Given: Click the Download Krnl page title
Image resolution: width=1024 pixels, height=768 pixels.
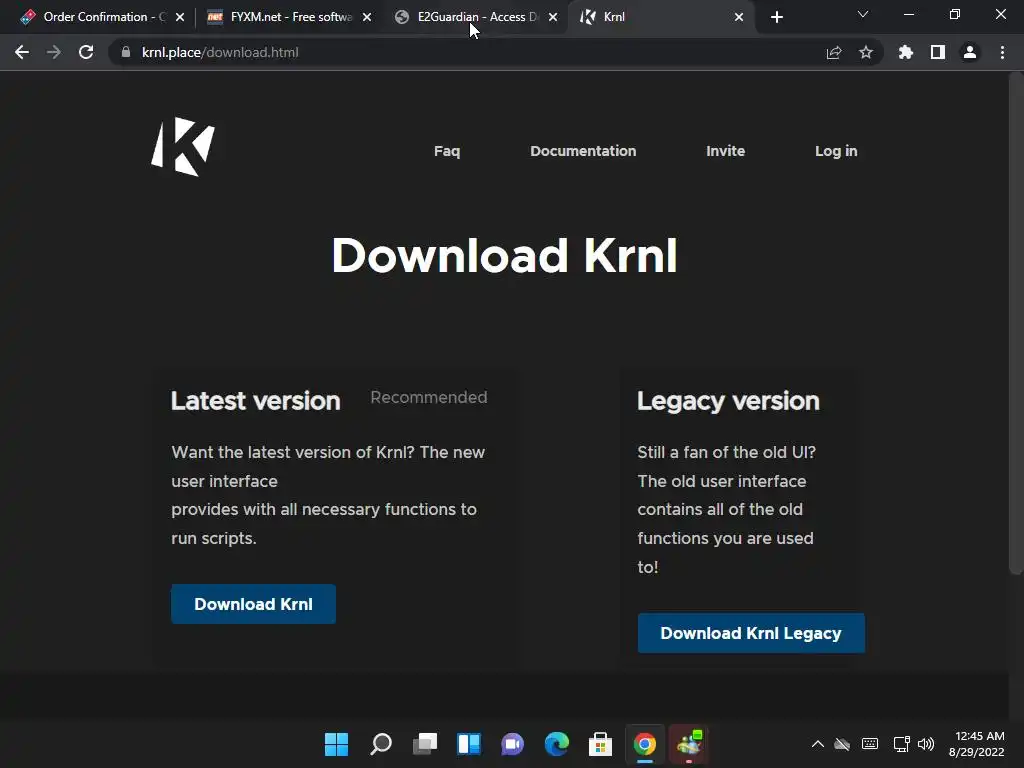Looking at the screenshot, I should click(x=504, y=255).
